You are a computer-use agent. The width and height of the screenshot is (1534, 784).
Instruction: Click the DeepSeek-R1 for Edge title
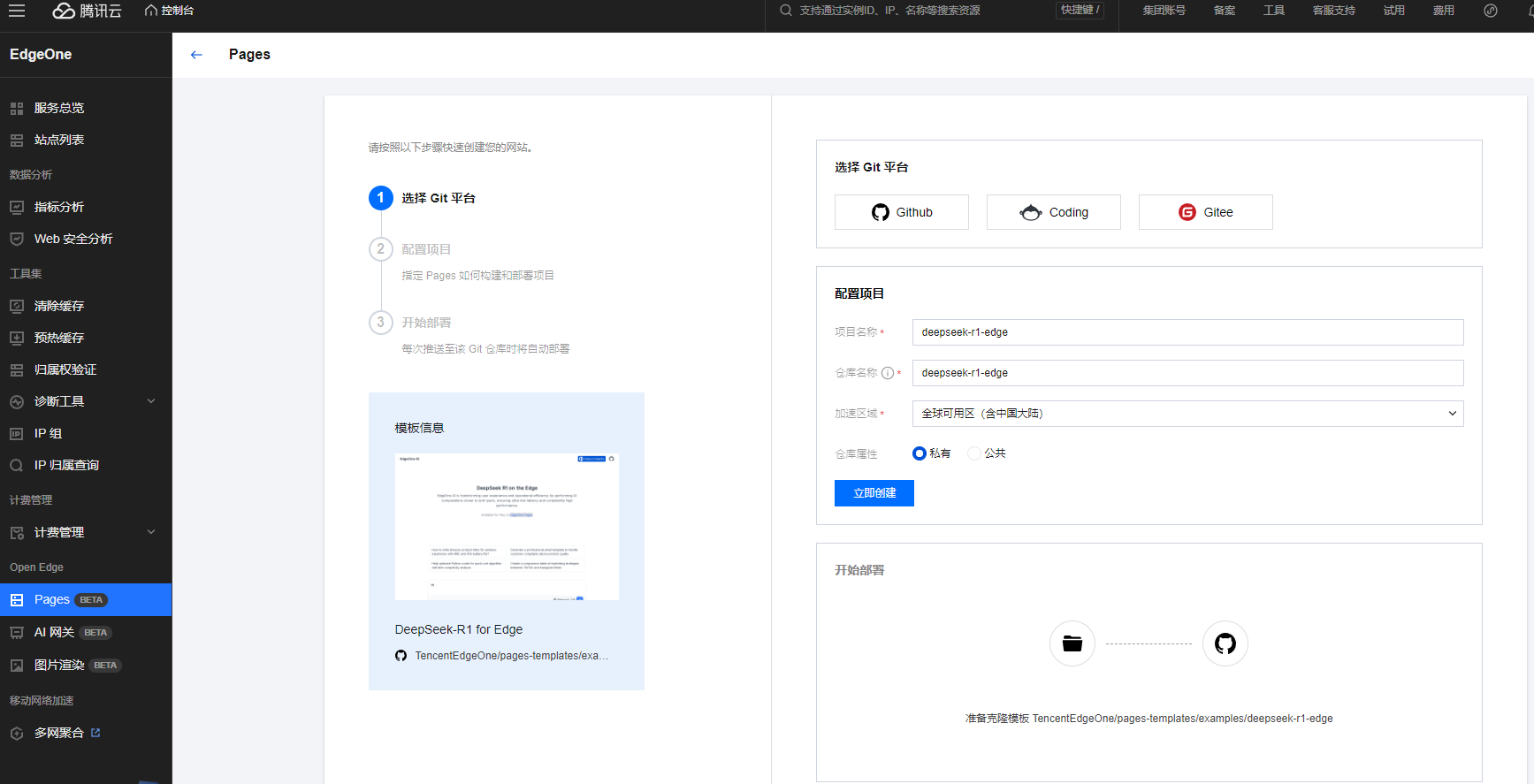[458, 629]
